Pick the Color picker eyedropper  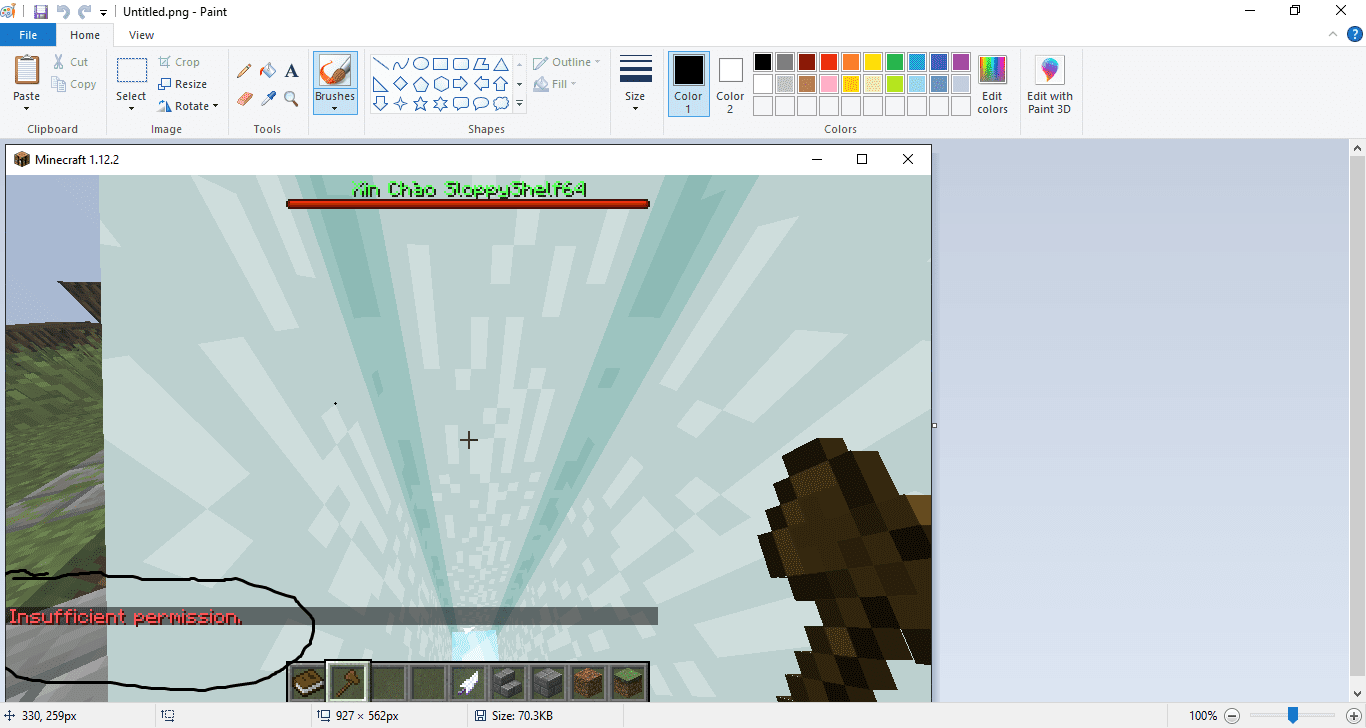click(x=268, y=98)
